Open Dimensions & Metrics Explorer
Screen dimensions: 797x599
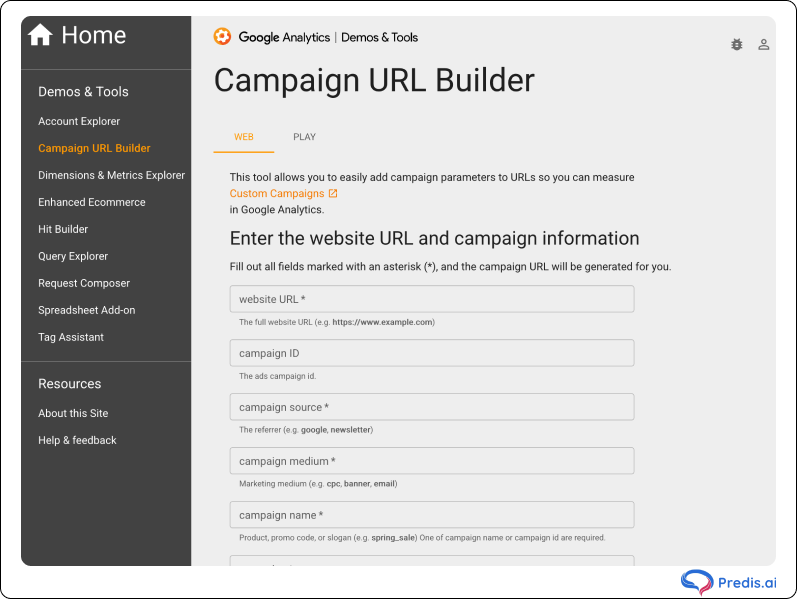point(111,175)
